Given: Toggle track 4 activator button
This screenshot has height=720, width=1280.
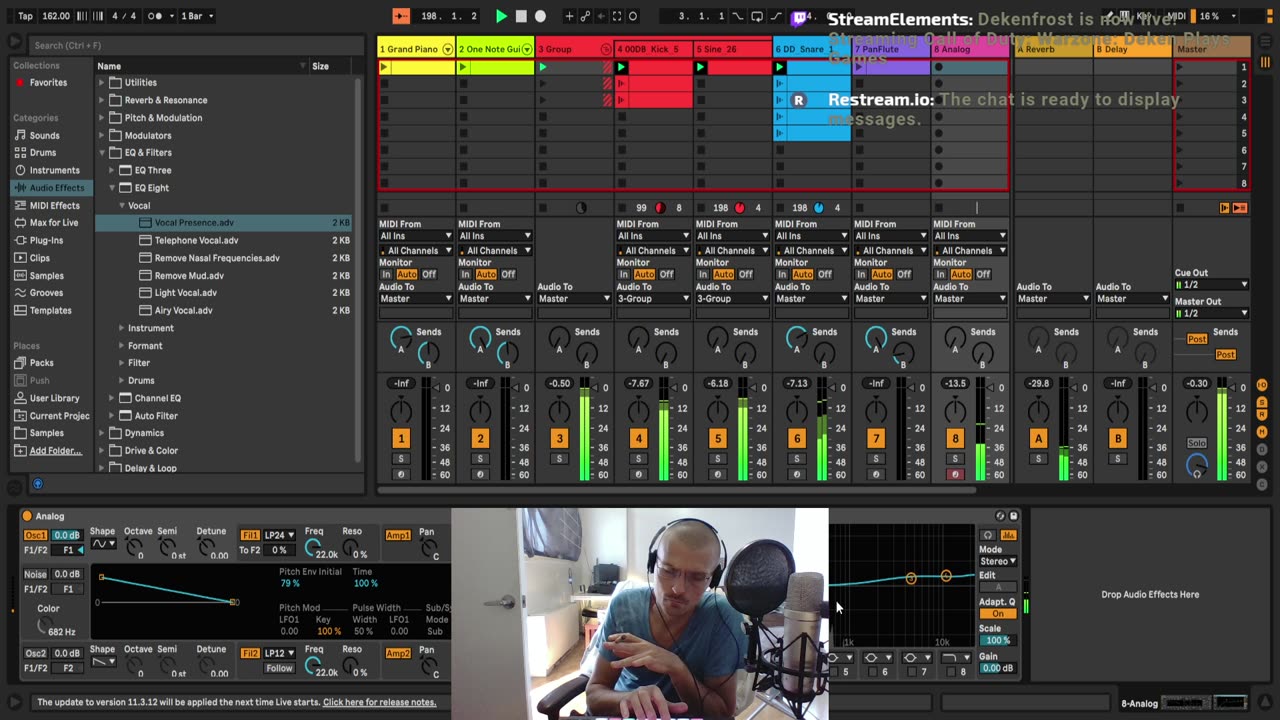Looking at the screenshot, I should click(x=638, y=438).
